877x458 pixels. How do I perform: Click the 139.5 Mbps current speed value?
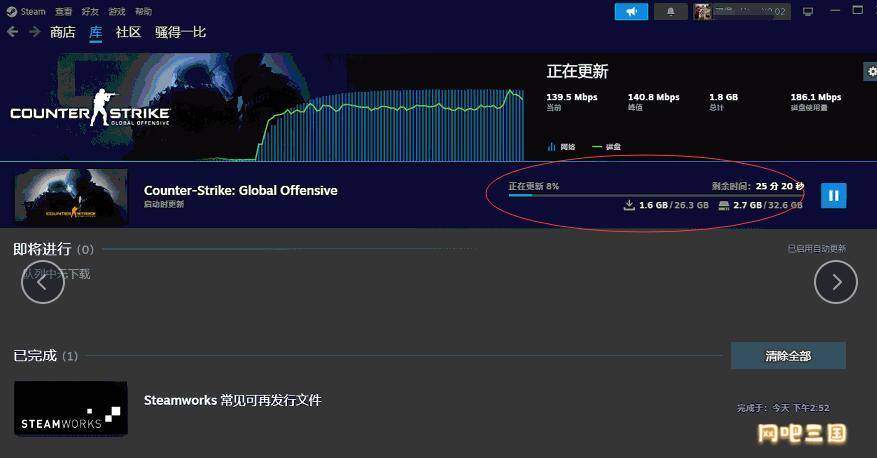[572, 97]
